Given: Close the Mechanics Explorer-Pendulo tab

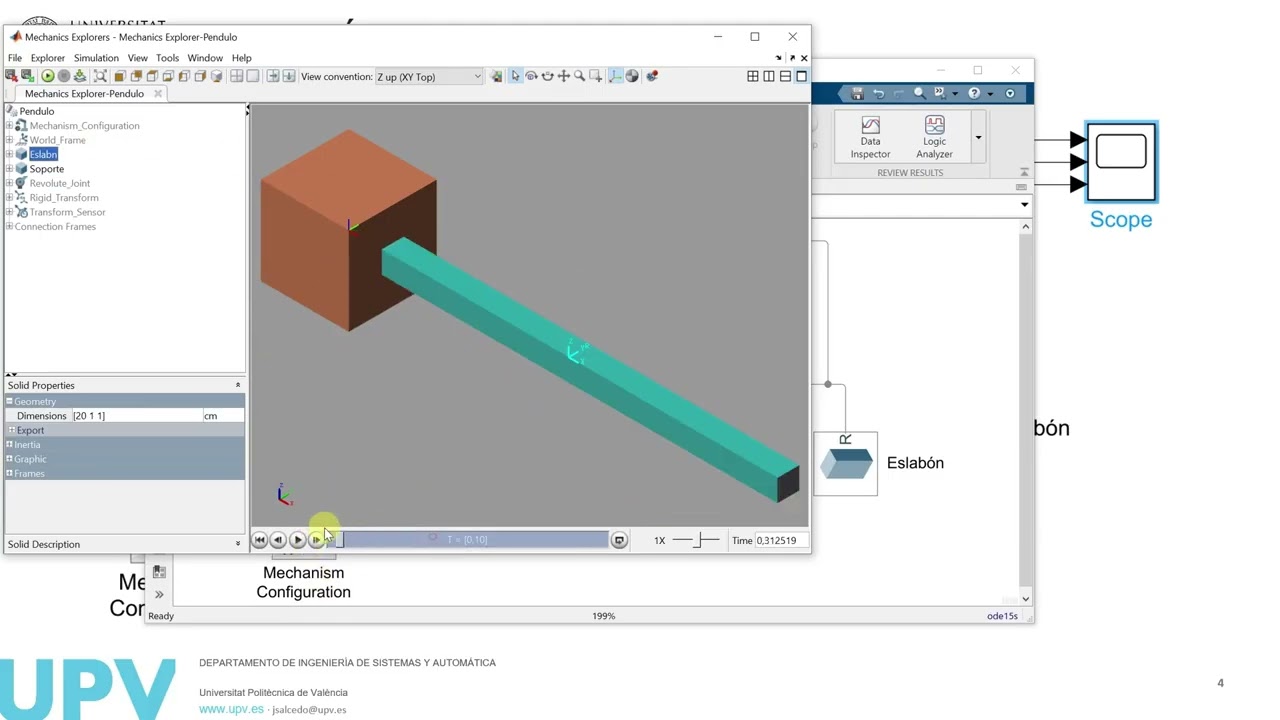Looking at the screenshot, I should (158, 93).
